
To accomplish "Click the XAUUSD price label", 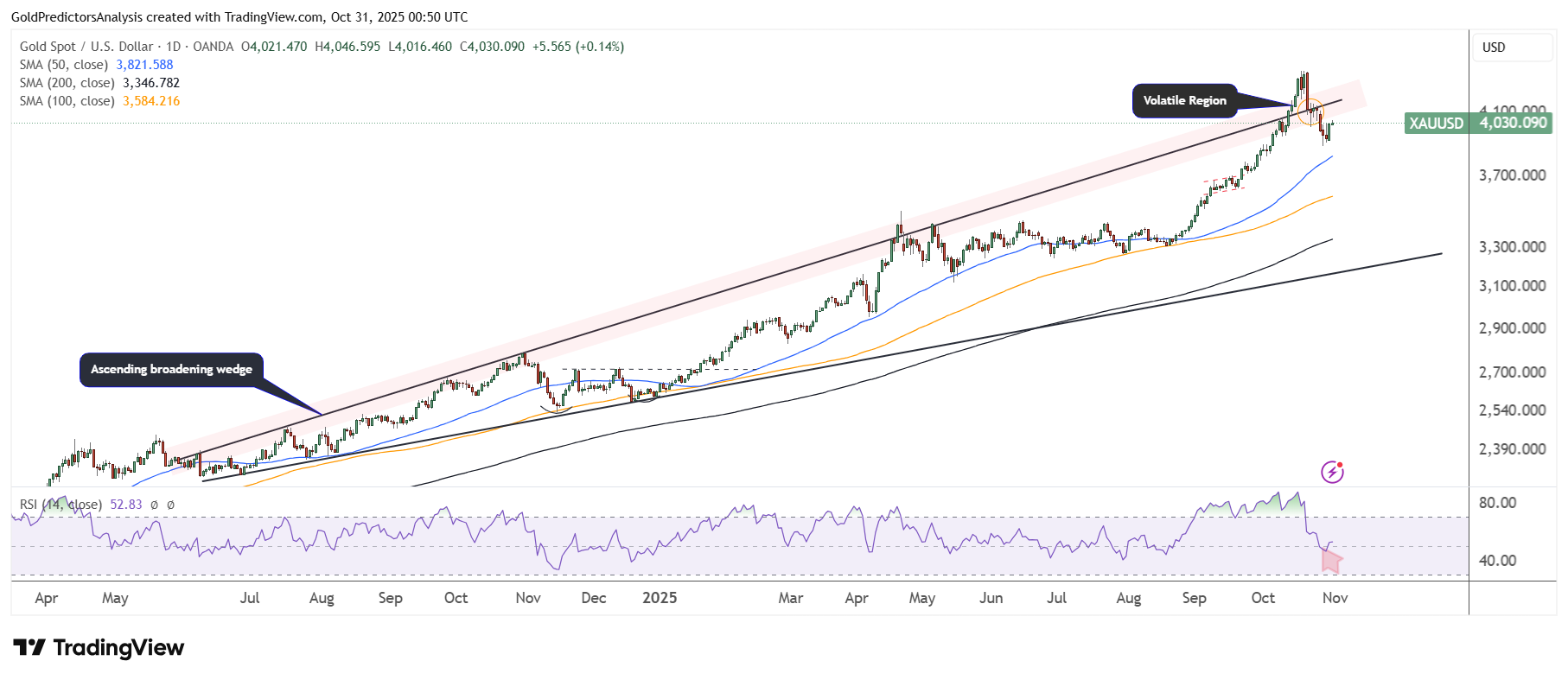I will point(1436,124).
